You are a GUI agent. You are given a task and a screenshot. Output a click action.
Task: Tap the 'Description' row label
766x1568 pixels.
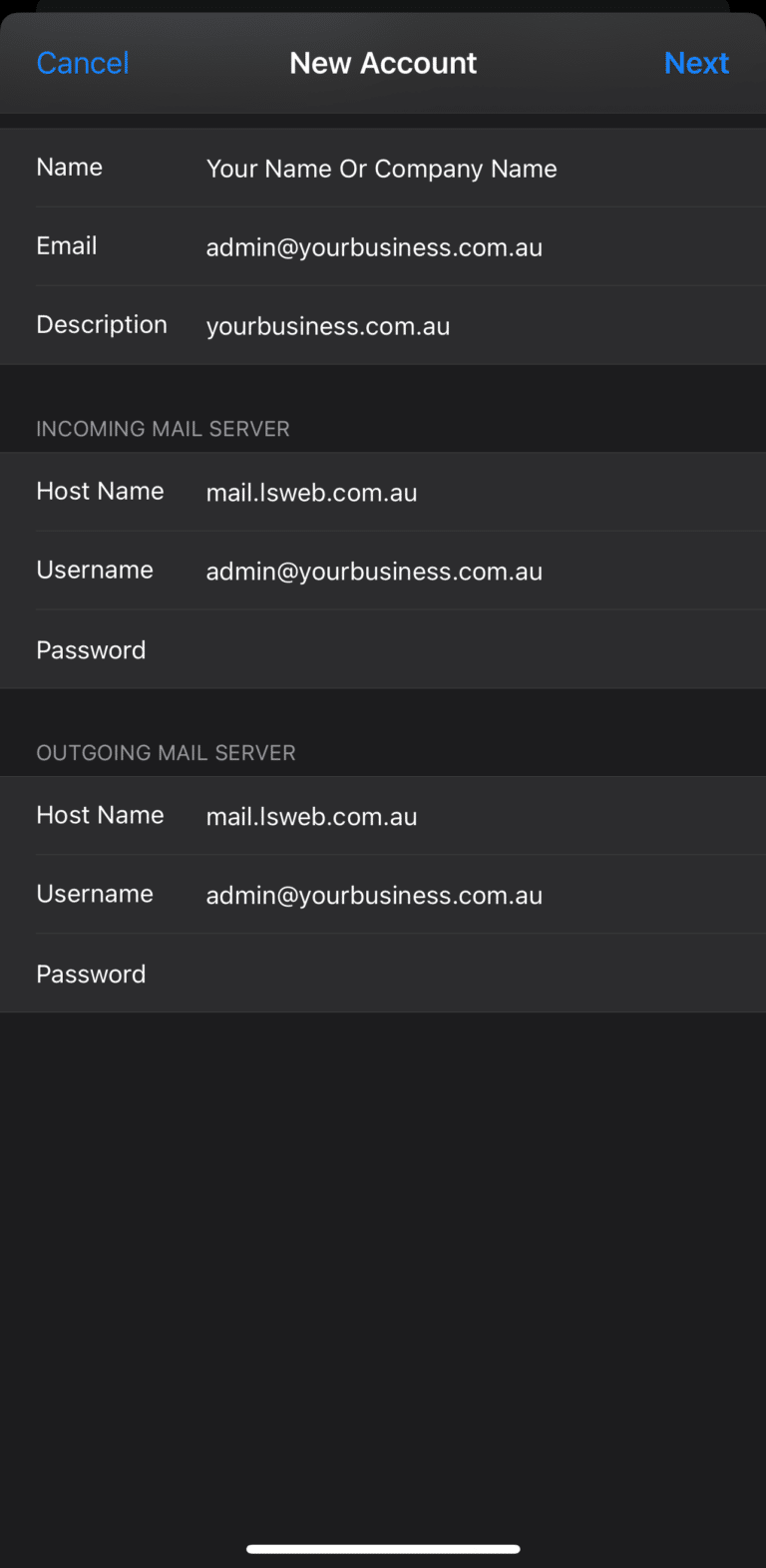[102, 325]
